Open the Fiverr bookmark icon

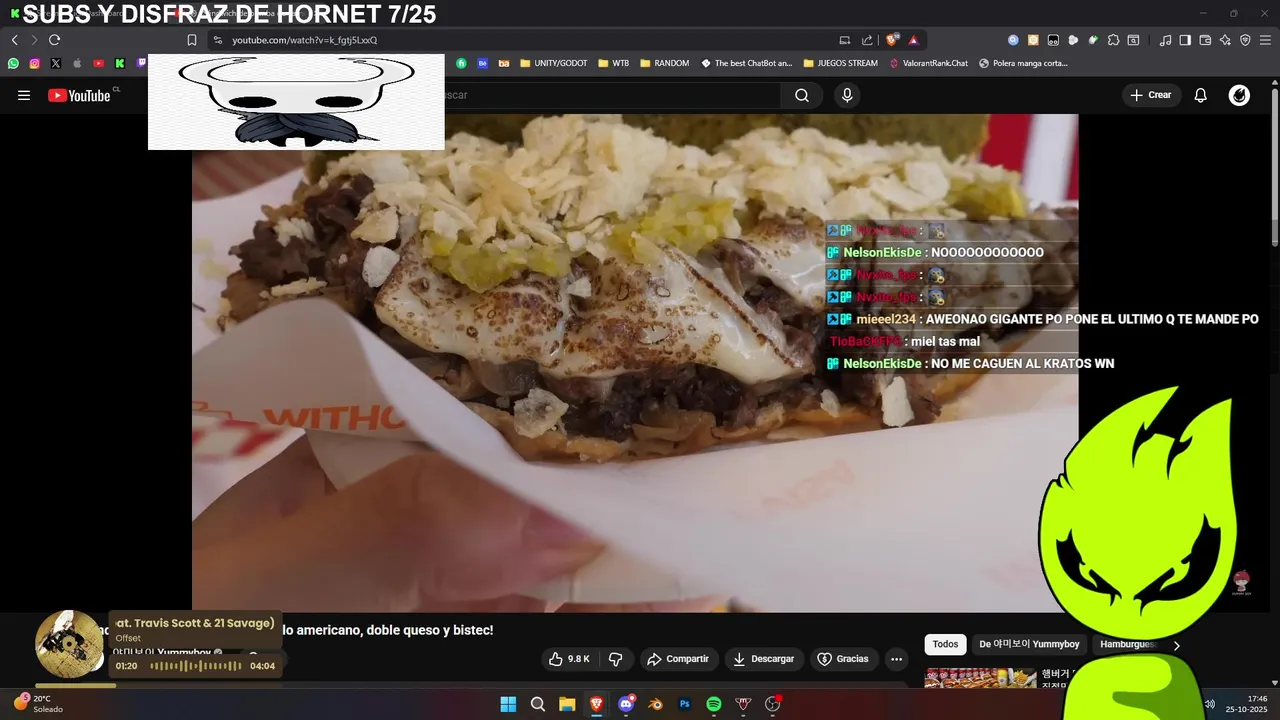pyautogui.click(x=461, y=63)
